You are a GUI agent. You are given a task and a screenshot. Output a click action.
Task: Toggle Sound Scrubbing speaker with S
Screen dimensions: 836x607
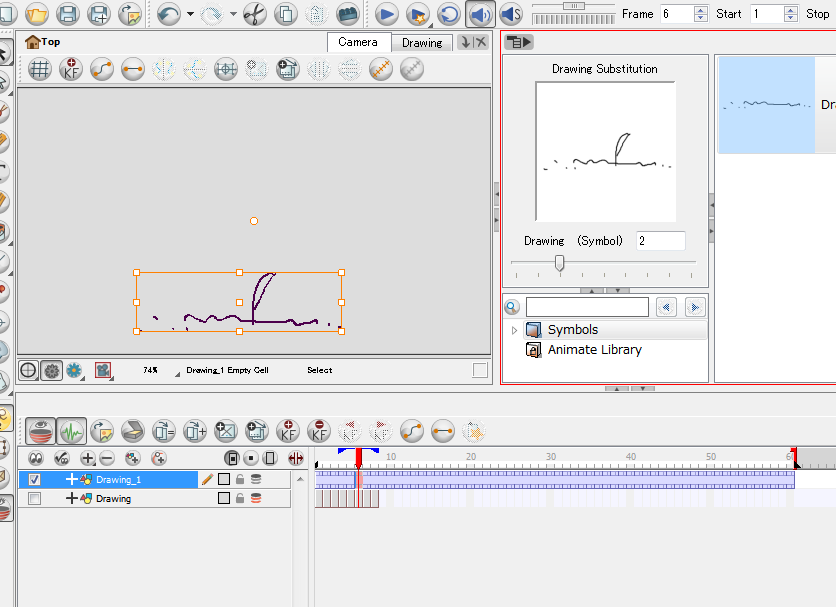(511, 14)
